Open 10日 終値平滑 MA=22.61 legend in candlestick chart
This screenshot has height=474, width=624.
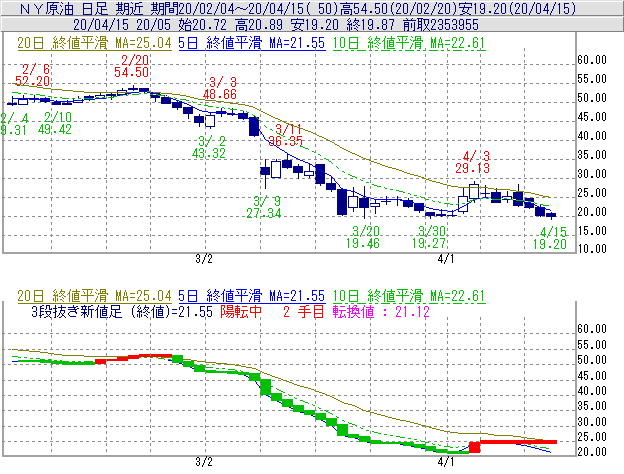click(x=409, y=43)
